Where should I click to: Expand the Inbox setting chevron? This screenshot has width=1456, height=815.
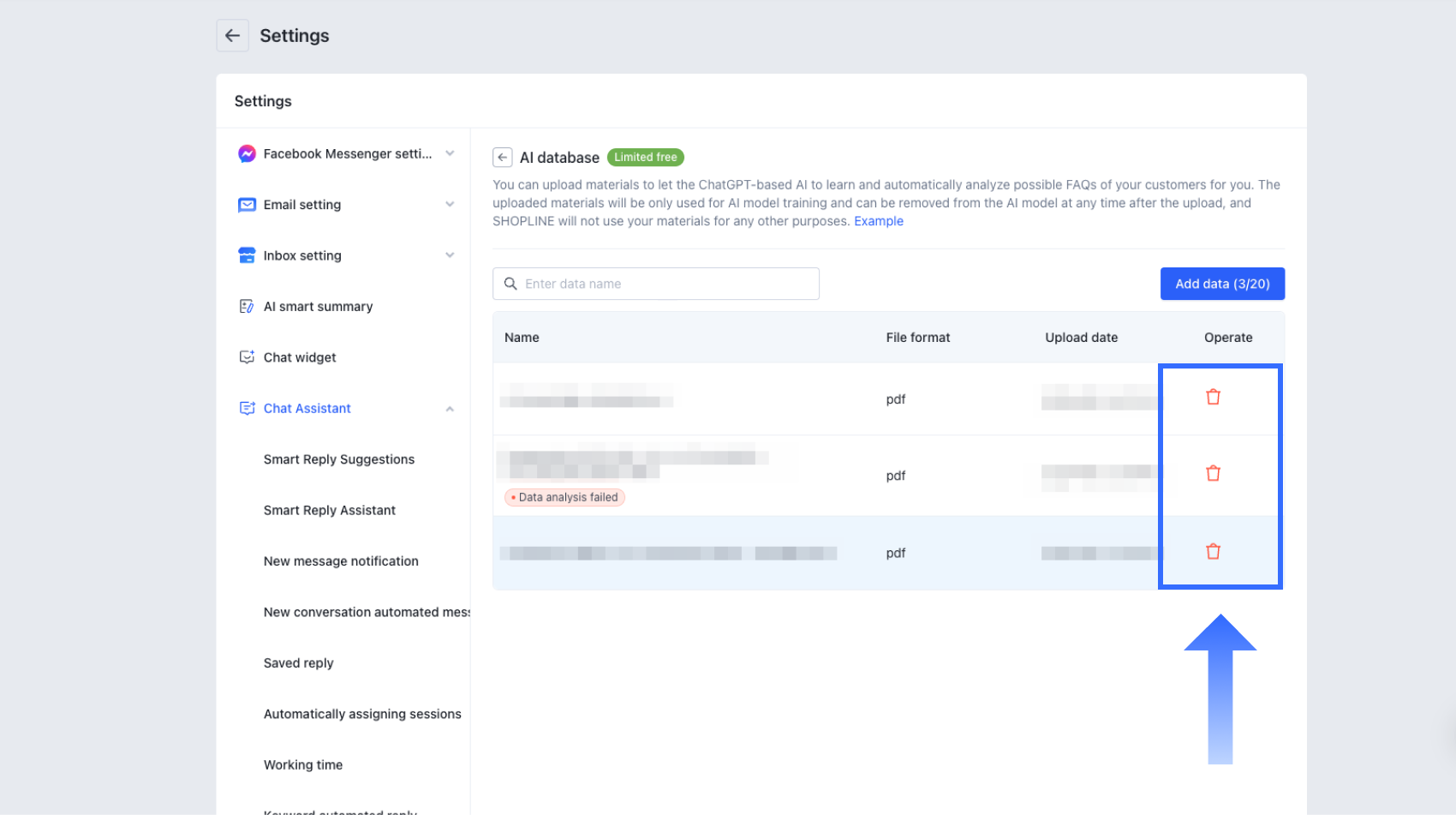pos(450,255)
